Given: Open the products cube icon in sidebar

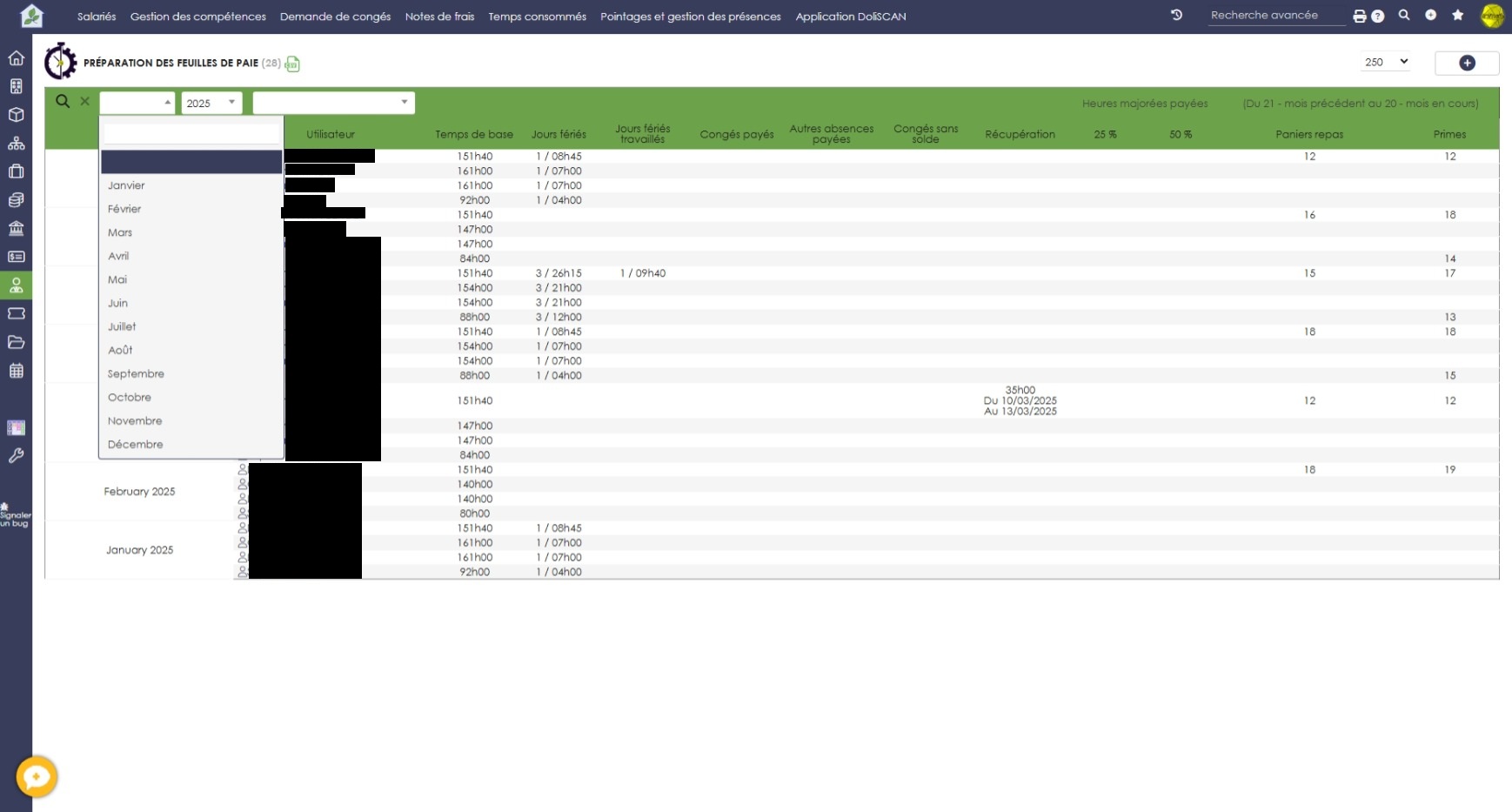Looking at the screenshot, I should tap(16, 115).
